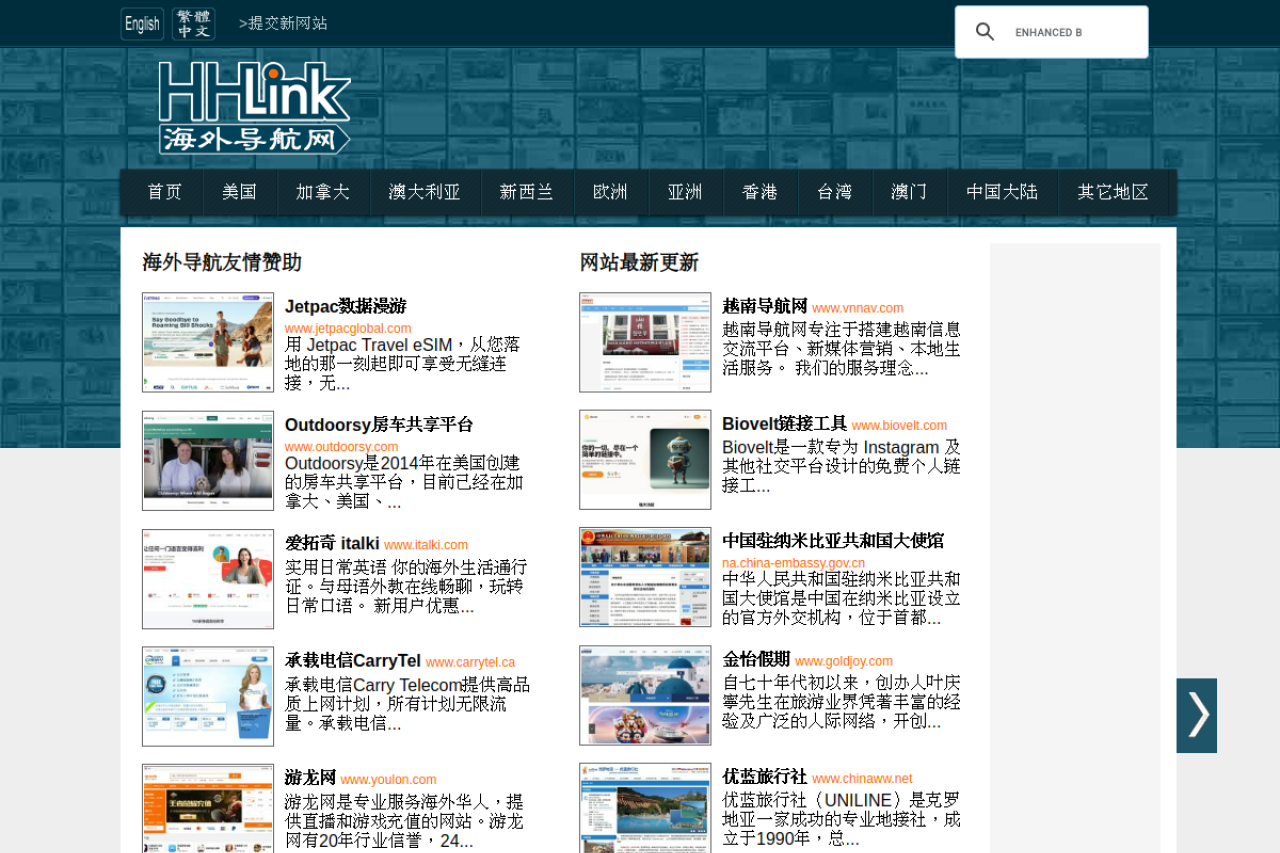The width and height of the screenshot is (1280, 853).
Task: Switch language to English
Action: (142, 24)
